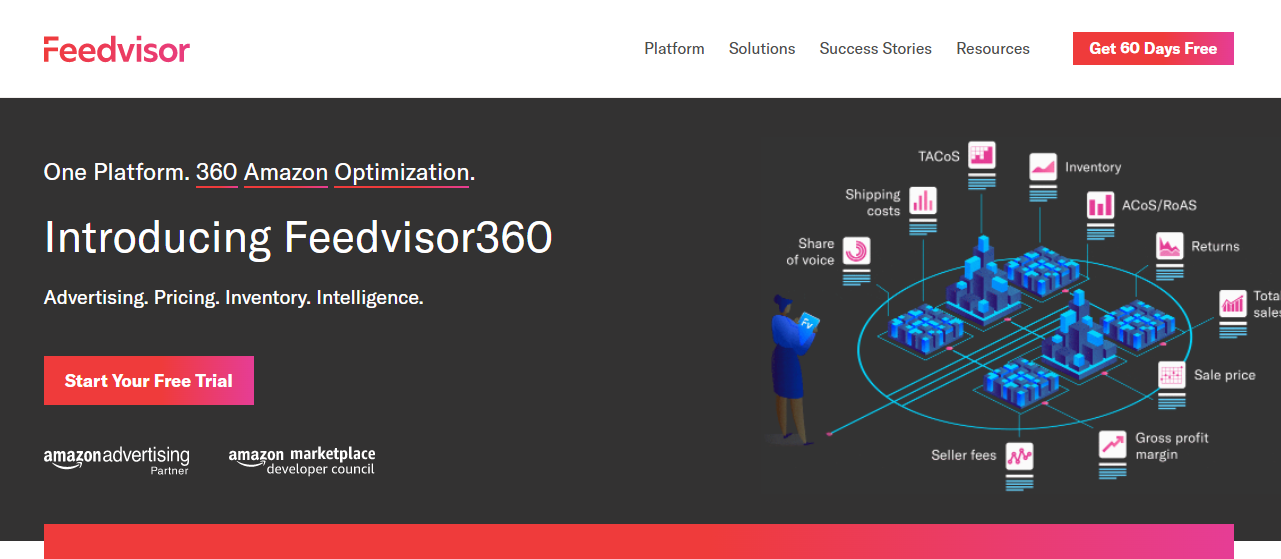Go to Success Stories
This screenshot has width=1281, height=559.
[x=875, y=48]
